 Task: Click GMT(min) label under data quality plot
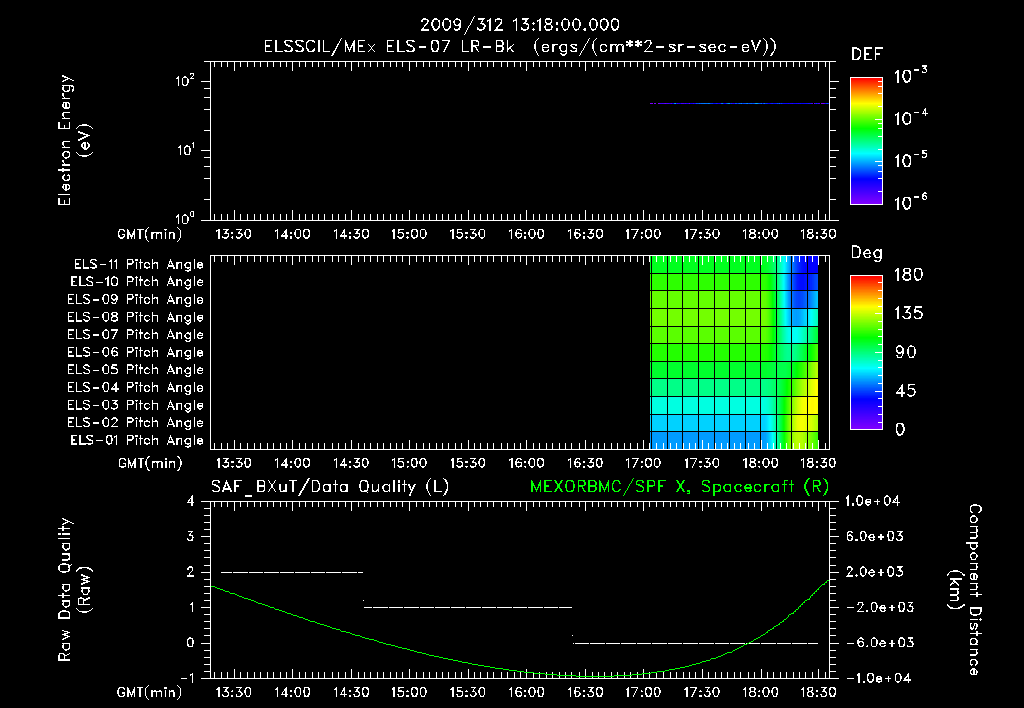pos(150,692)
